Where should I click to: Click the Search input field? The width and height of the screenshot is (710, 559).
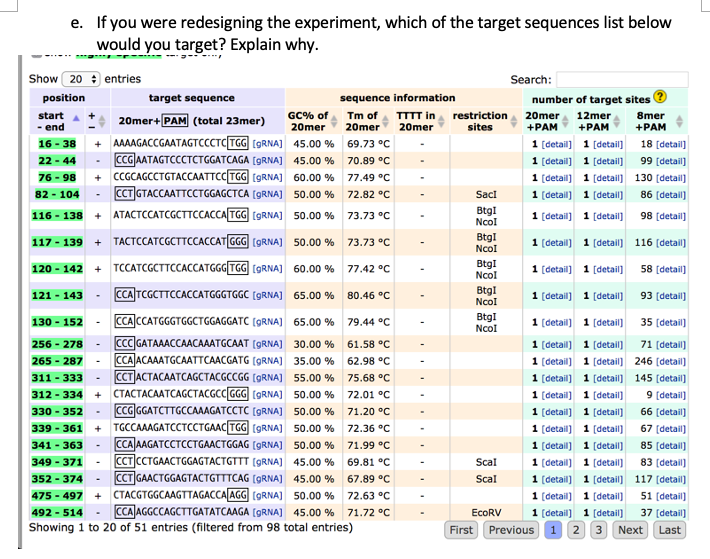(x=622, y=79)
